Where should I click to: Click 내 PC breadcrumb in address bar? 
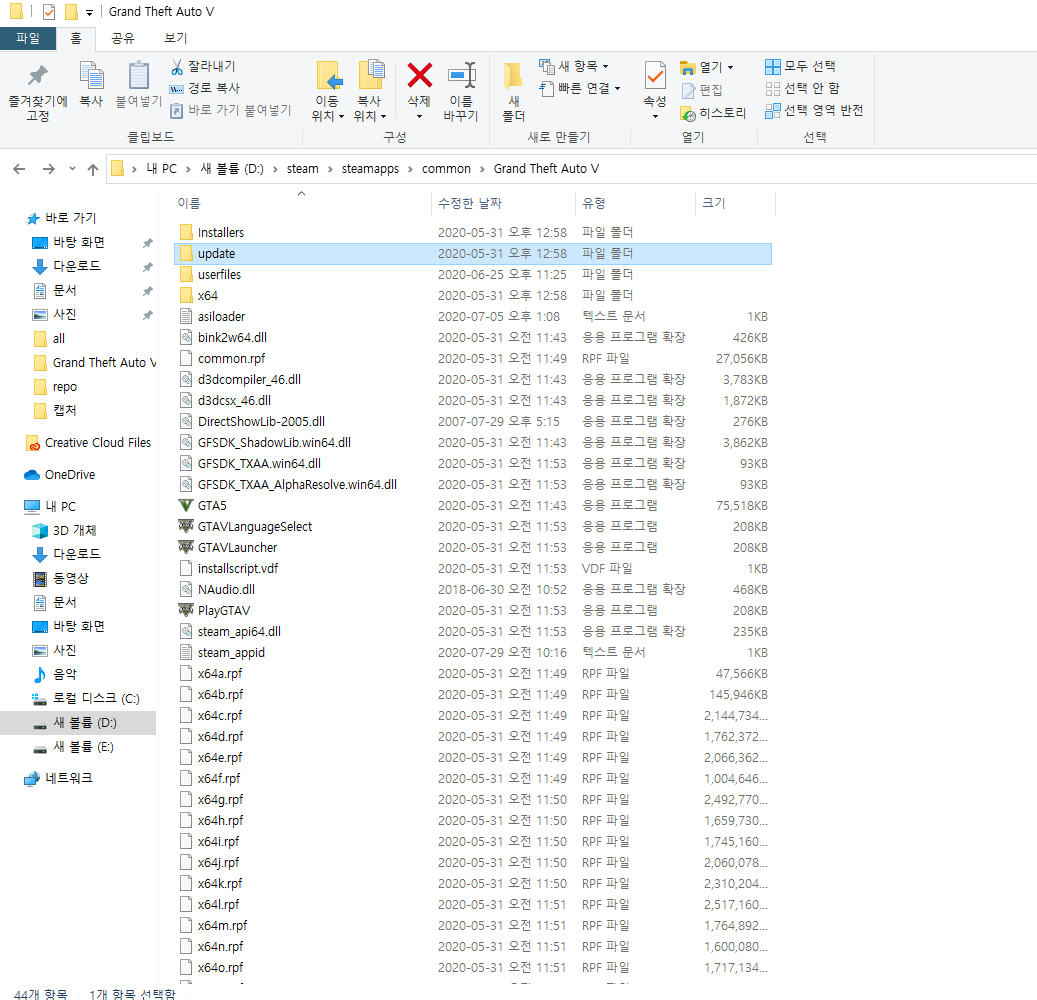[161, 169]
